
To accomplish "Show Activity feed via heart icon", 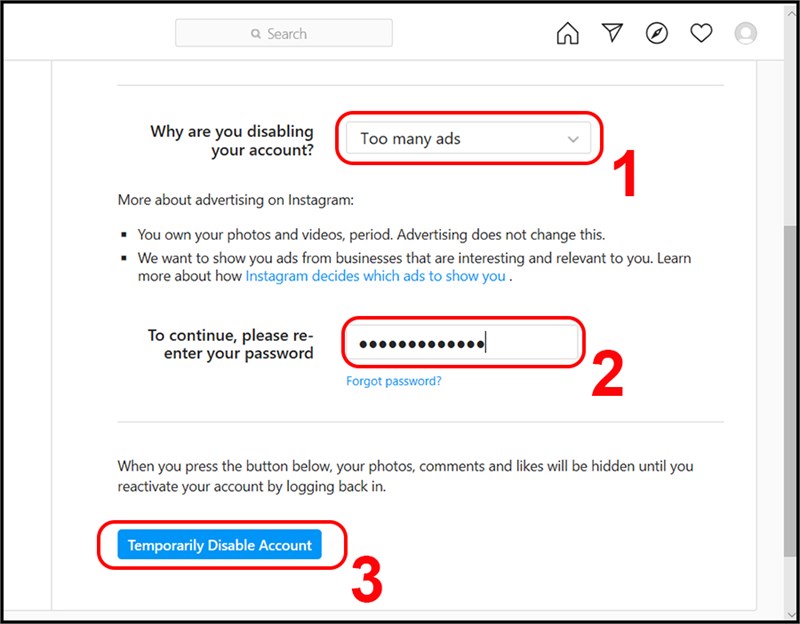I will (701, 34).
